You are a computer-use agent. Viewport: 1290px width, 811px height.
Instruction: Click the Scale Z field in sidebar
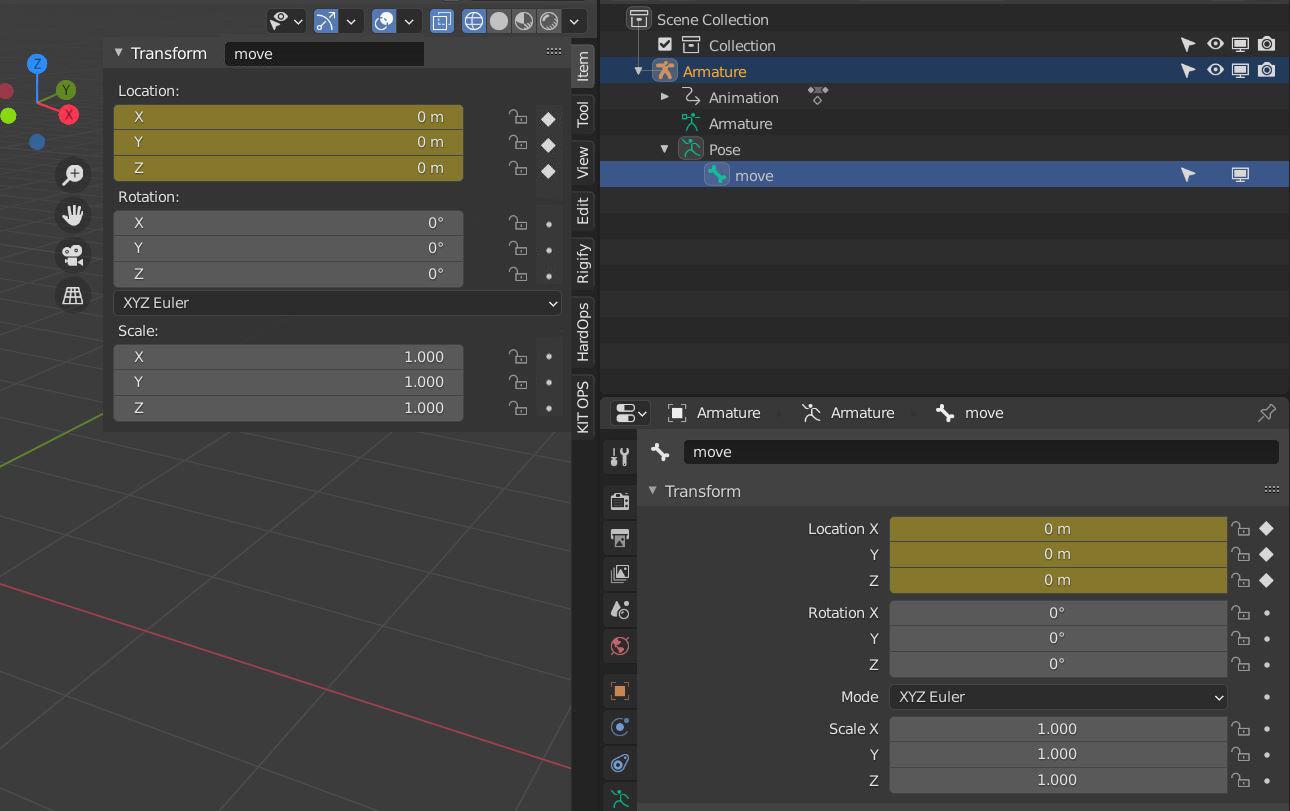[288, 408]
